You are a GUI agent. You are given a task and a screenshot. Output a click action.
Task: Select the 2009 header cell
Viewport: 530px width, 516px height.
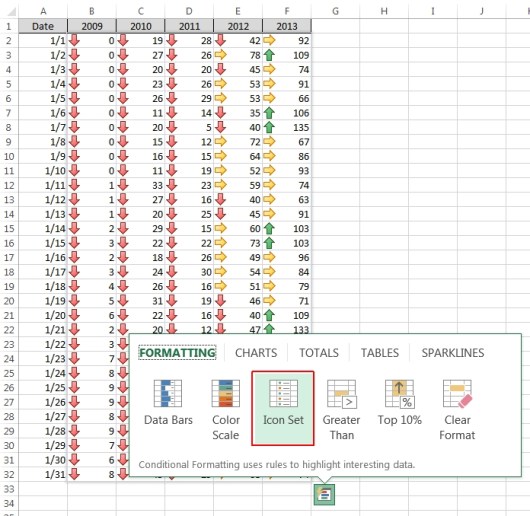[92, 26]
